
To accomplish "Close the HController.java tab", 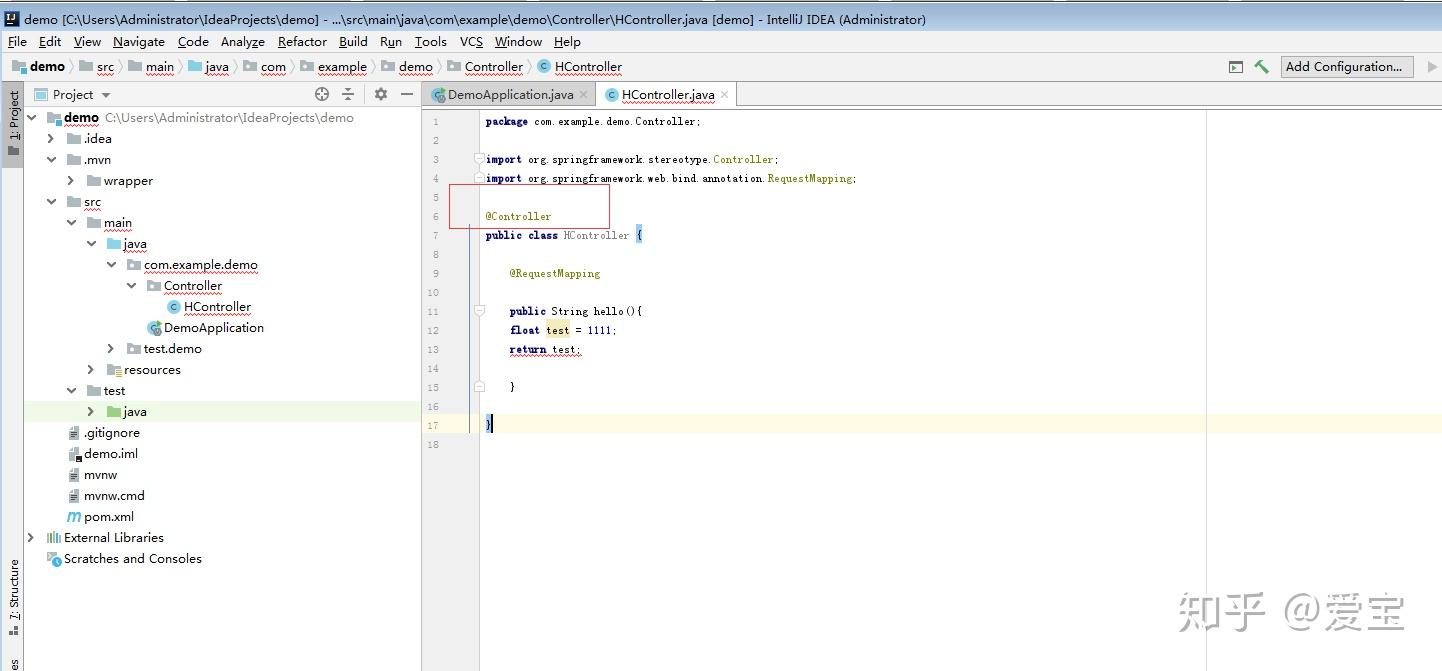I will 725,95.
